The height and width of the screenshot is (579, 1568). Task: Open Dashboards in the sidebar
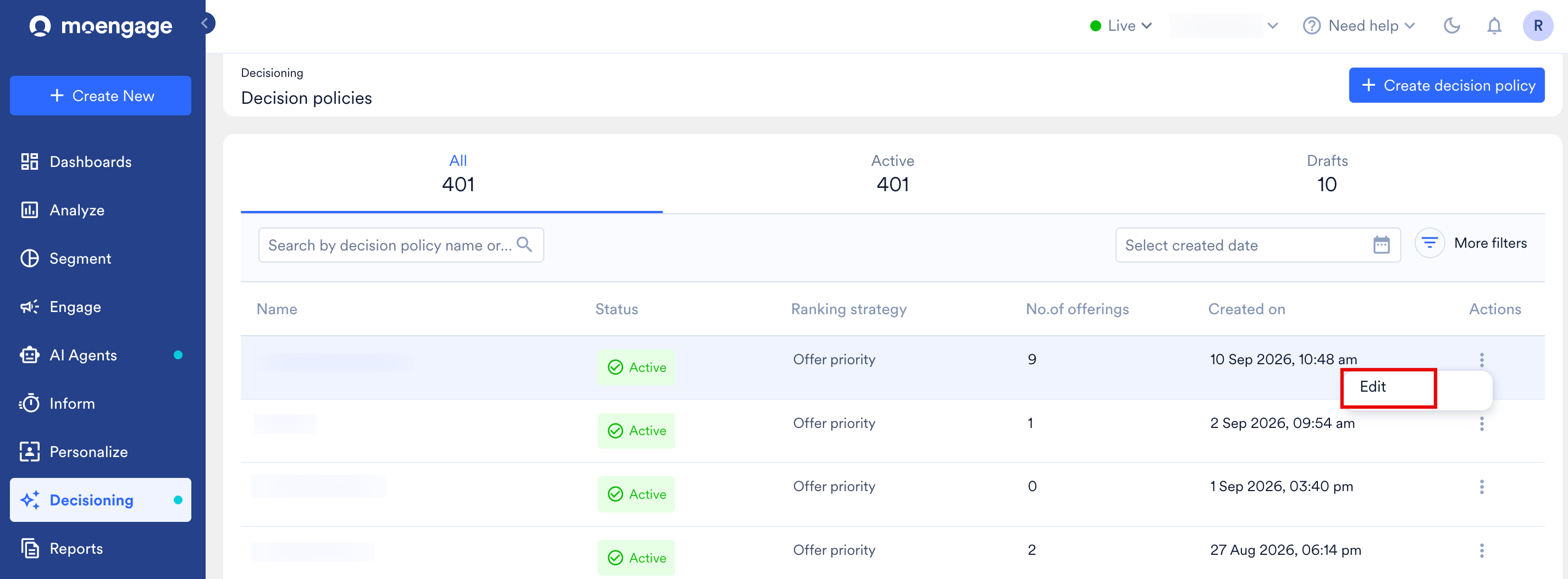(x=101, y=162)
